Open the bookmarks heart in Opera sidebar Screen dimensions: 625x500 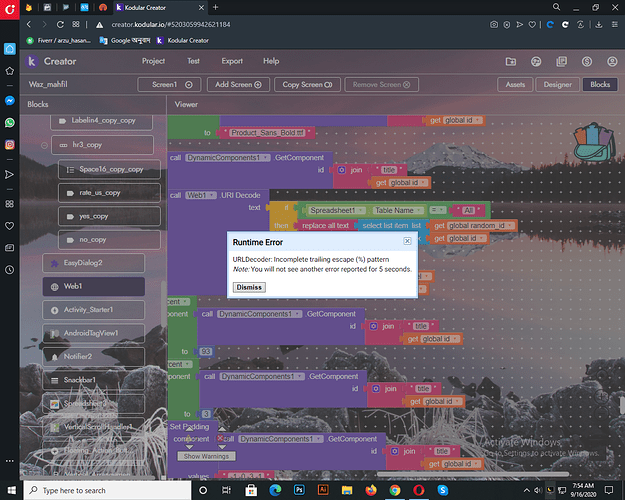pos(10,226)
